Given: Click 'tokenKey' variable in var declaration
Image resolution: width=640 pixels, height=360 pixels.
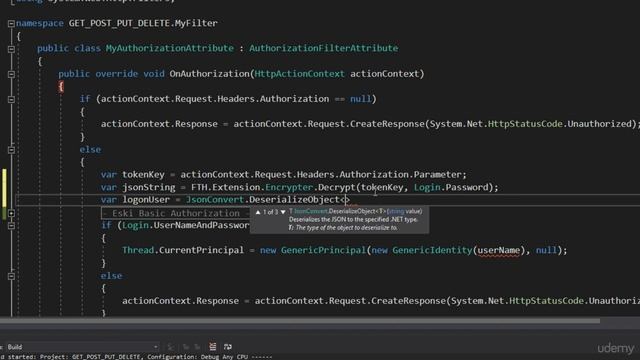Looking at the screenshot, I should tap(143, 175).
